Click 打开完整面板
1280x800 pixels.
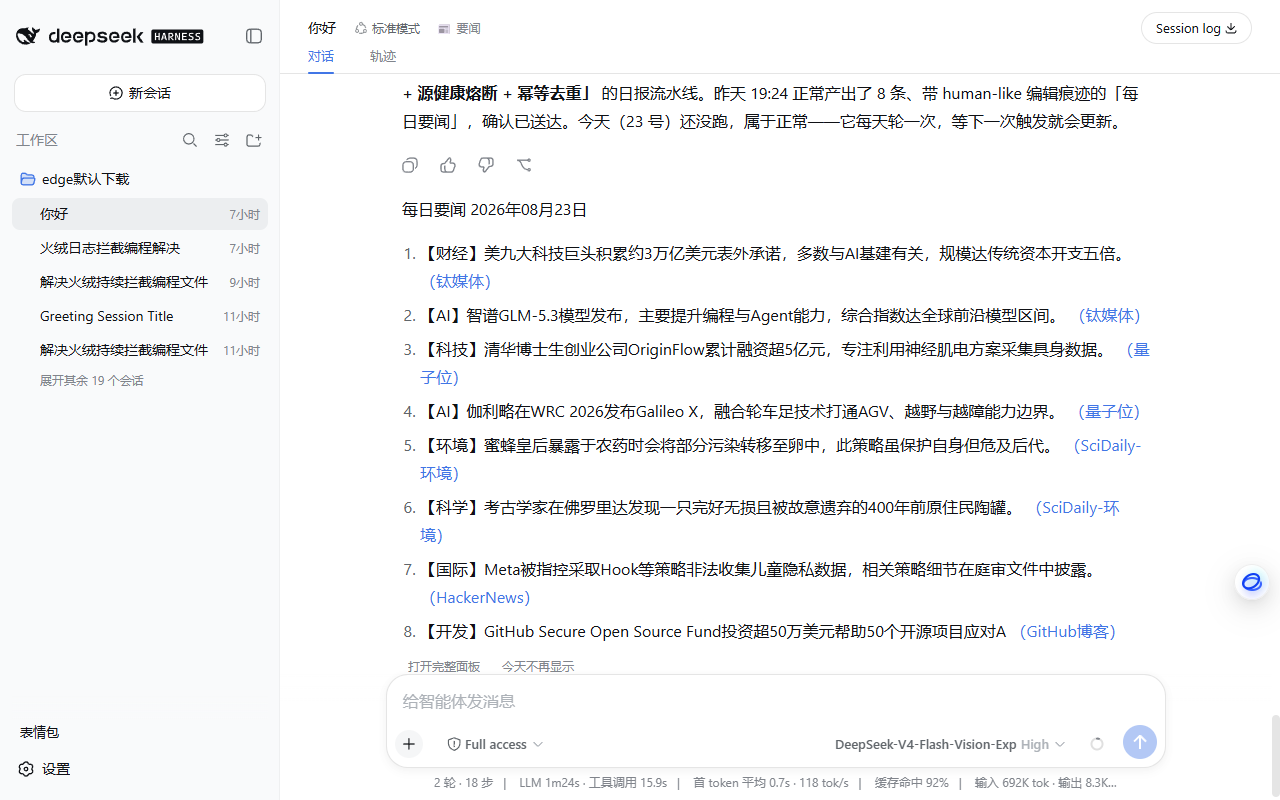point(444,666)
